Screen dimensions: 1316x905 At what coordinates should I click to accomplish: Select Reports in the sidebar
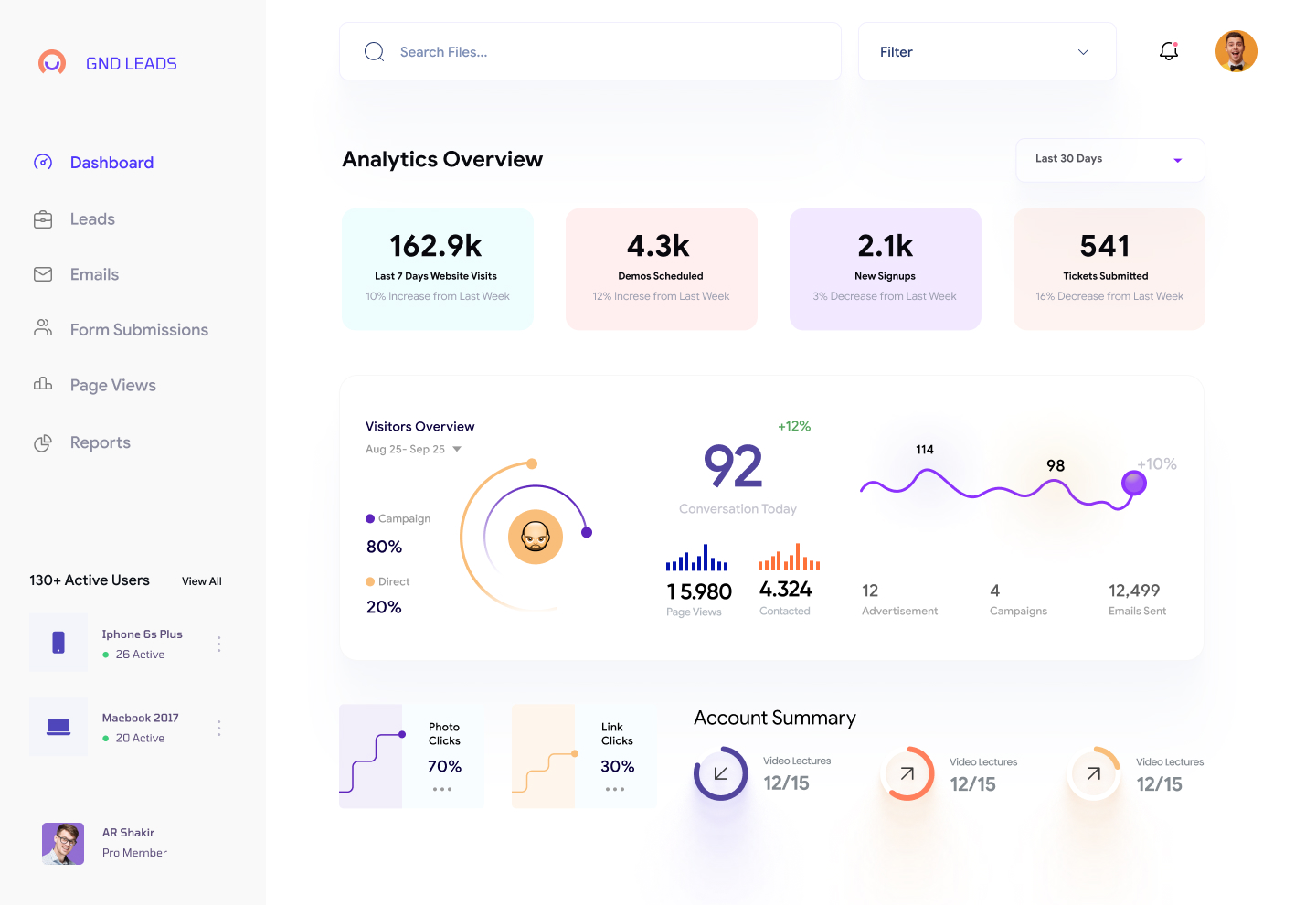pos(100,442)
